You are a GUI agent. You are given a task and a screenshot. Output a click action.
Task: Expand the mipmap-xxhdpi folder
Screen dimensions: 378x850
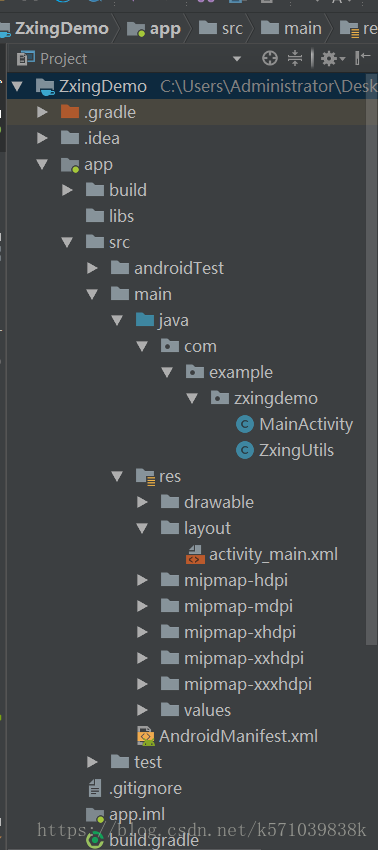[x=142, y=659]
